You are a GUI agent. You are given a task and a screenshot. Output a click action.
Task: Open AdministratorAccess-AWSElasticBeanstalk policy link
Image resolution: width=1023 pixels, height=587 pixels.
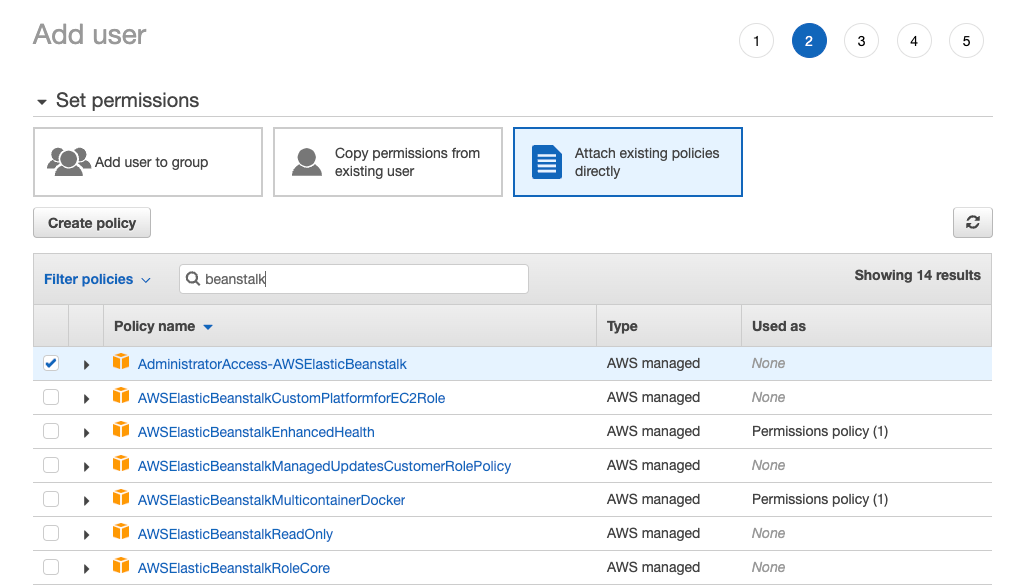[272, 364]
